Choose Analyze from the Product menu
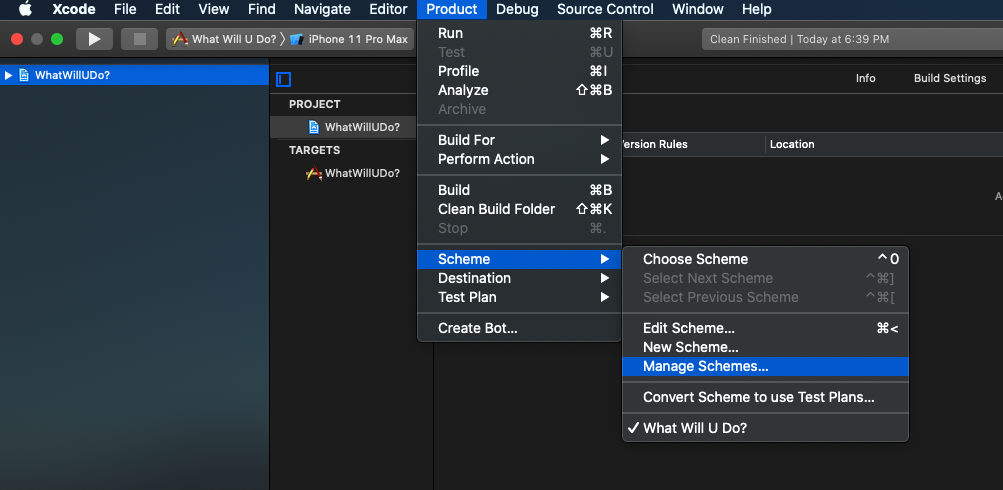The image size is (1003, 490). [x=519, y=90]
